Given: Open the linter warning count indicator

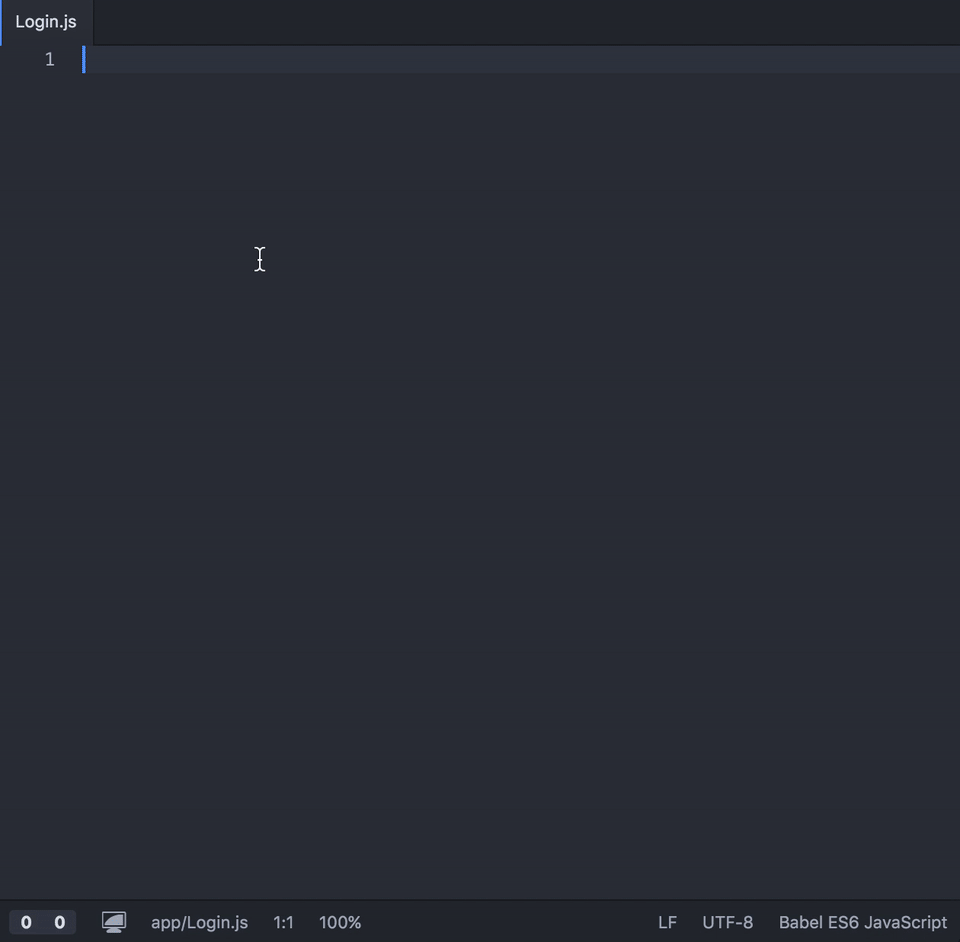Looking at the screenshot, I should 59,922.
